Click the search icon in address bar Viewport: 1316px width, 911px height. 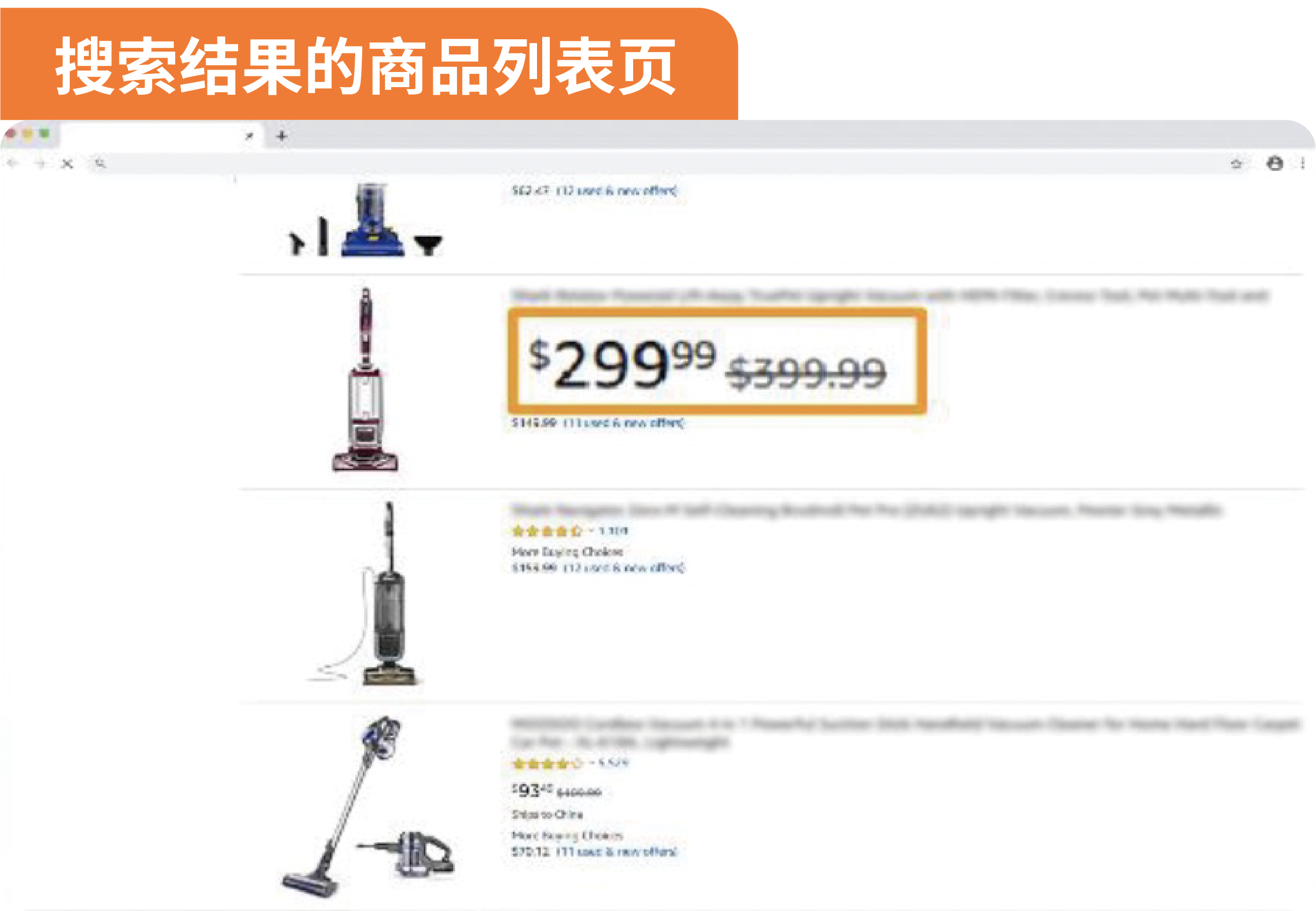(x=100, y=164)
